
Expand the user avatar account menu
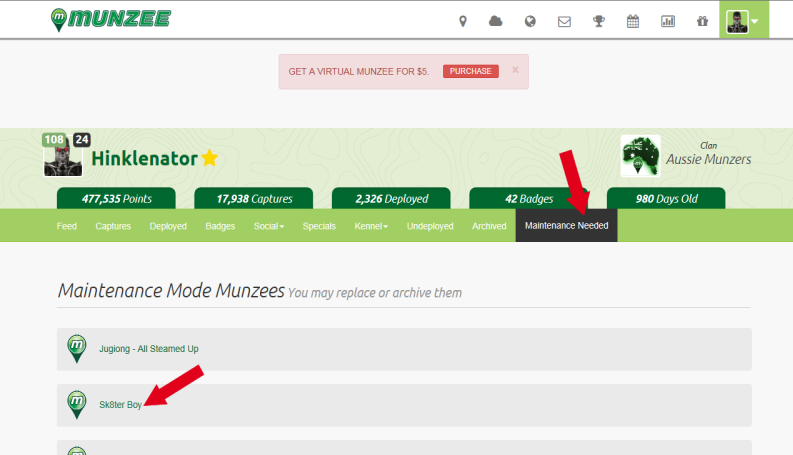click(x=744, y=20)
